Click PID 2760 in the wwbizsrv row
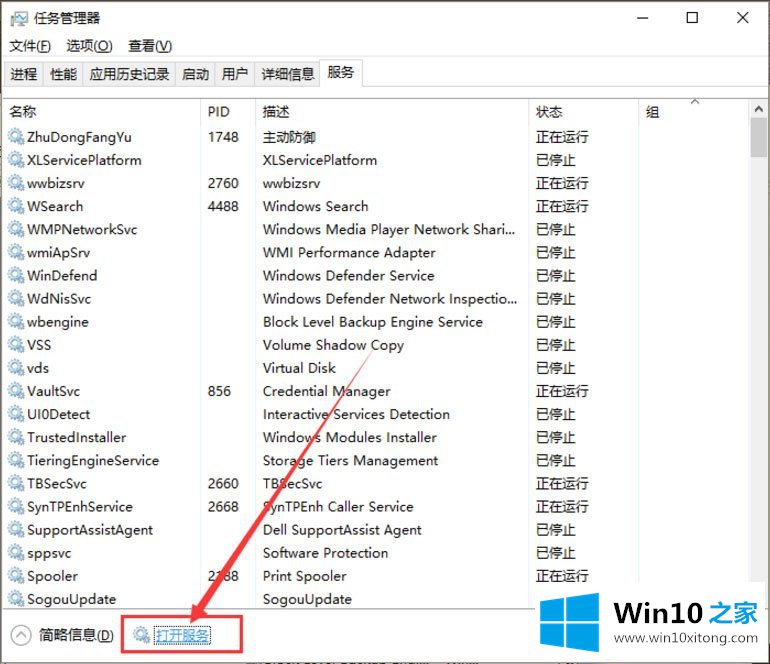The image size is (770, 664). point(223,183)
